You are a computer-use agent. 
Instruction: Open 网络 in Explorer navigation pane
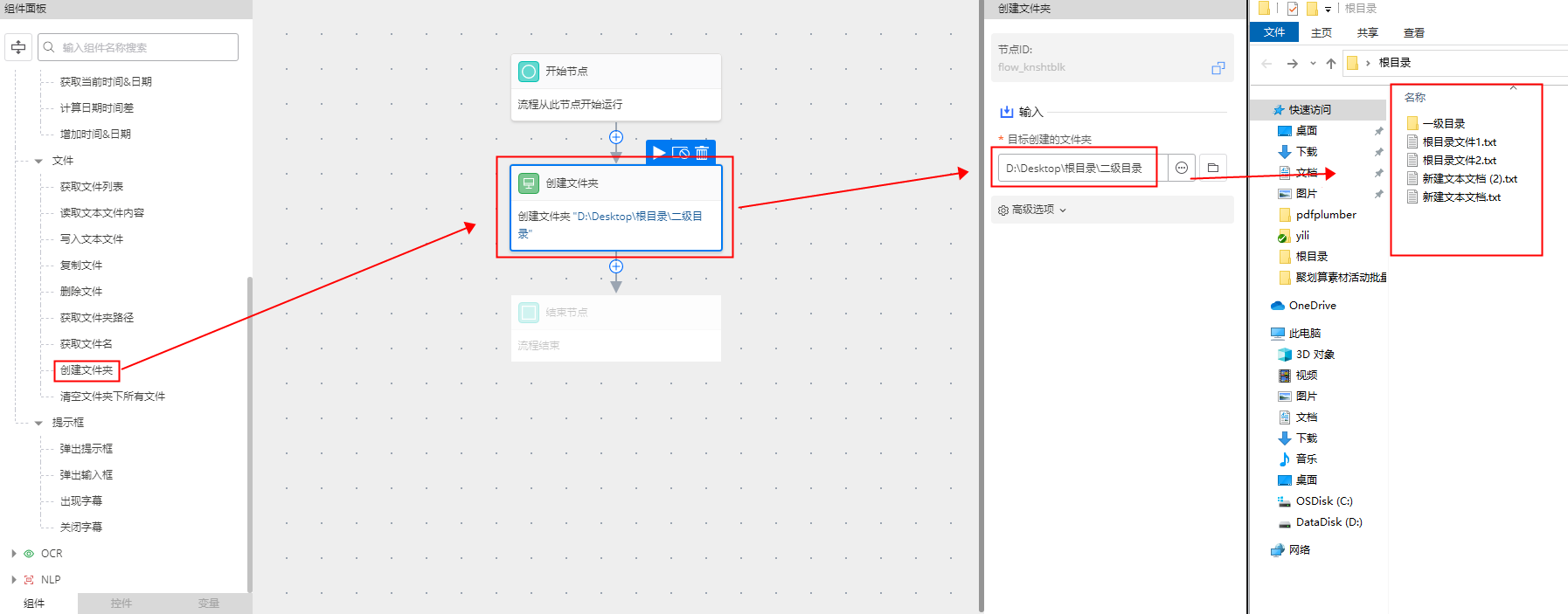click(1299, 550)
